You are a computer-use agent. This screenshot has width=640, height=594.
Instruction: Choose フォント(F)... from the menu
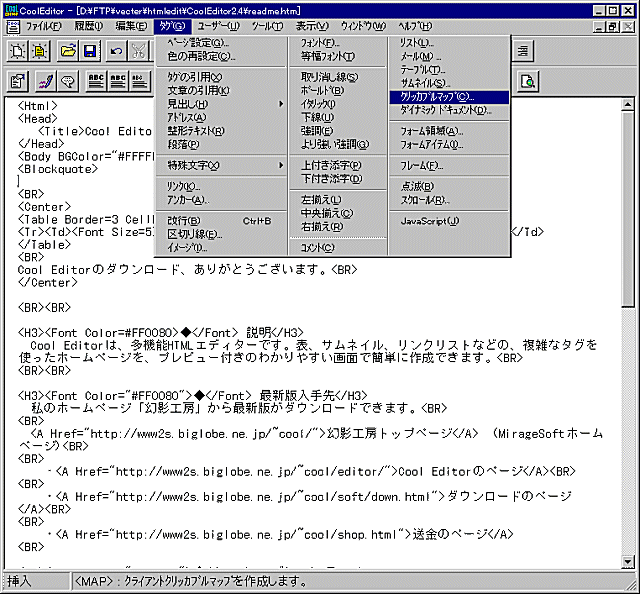(x=338, y=43)
